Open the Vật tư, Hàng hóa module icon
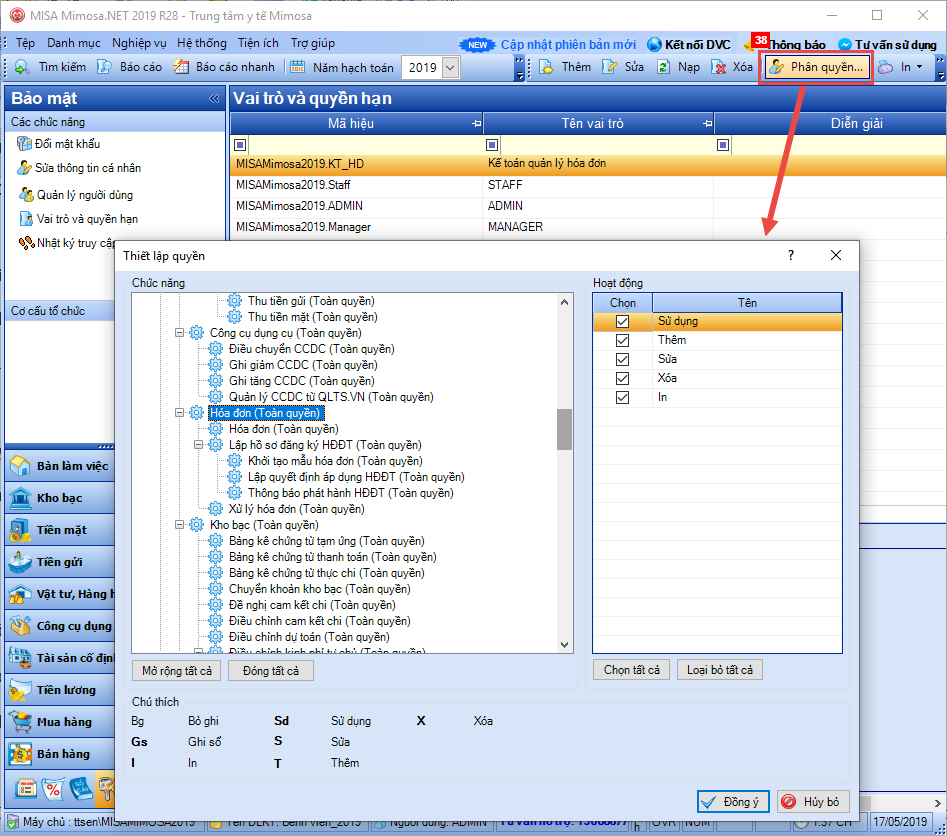 coord(20,594)
